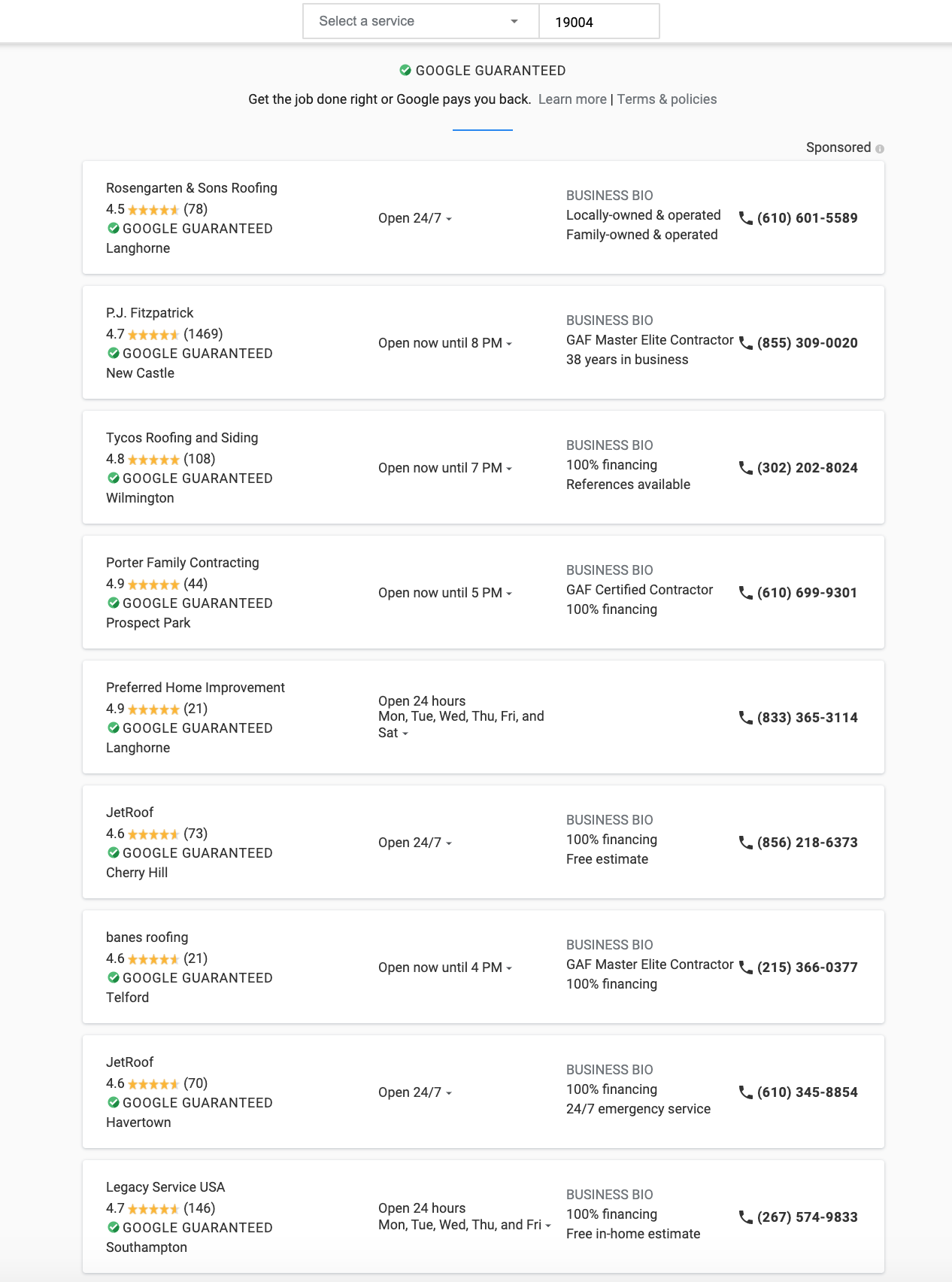Click banes roofing Google Guaranteed check badge
The width and height of the screenshot is (952, 1282).
click(114, 977)
